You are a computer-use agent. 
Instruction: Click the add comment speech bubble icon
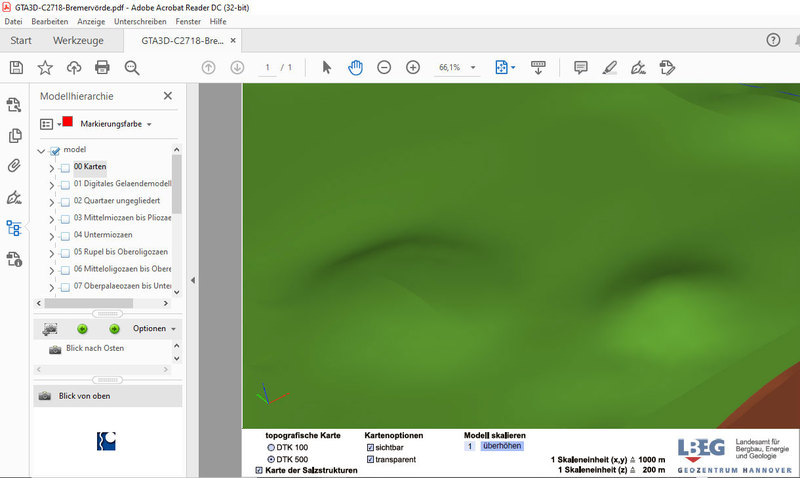click(580, 67)
